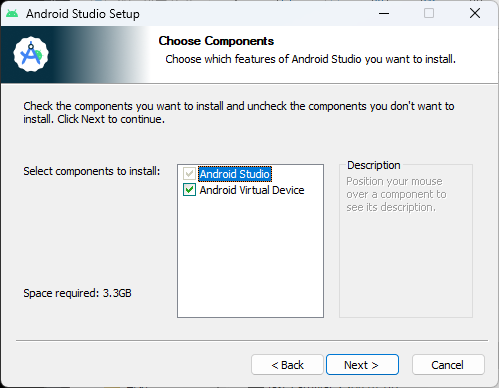Cancel the Android Studio setup

click(448, 365)
